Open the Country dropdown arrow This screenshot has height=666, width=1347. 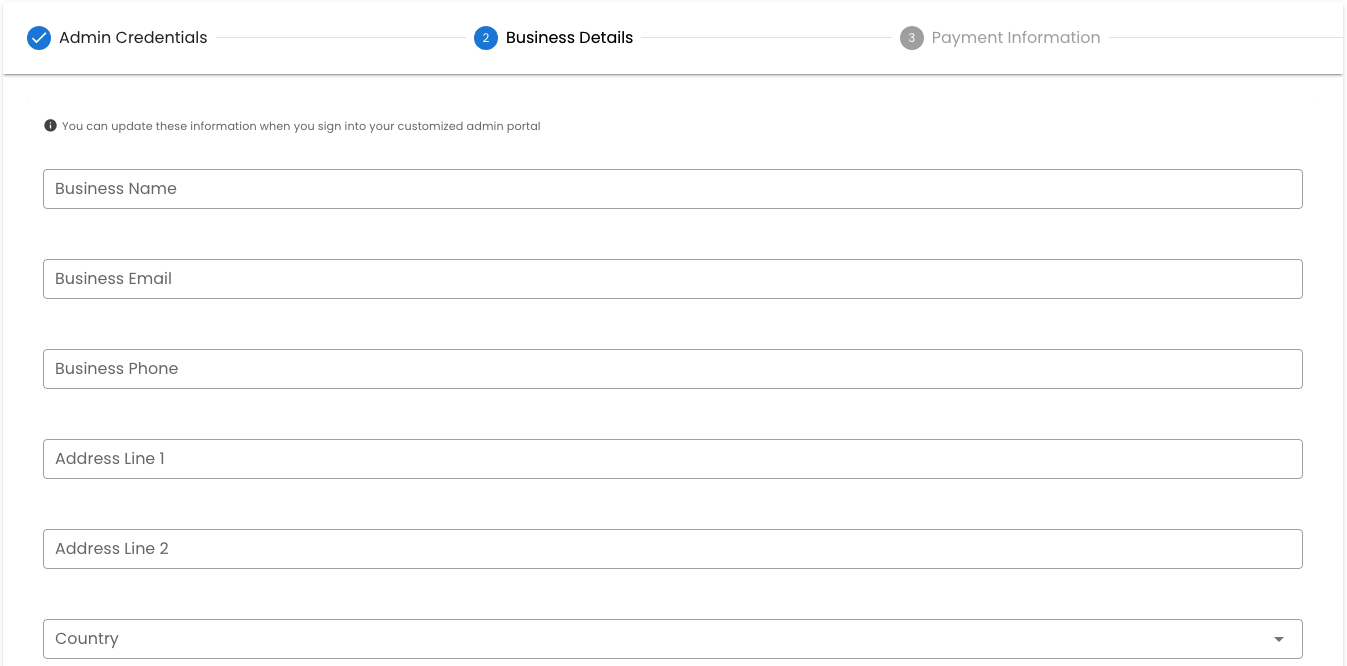(1279, 639)
